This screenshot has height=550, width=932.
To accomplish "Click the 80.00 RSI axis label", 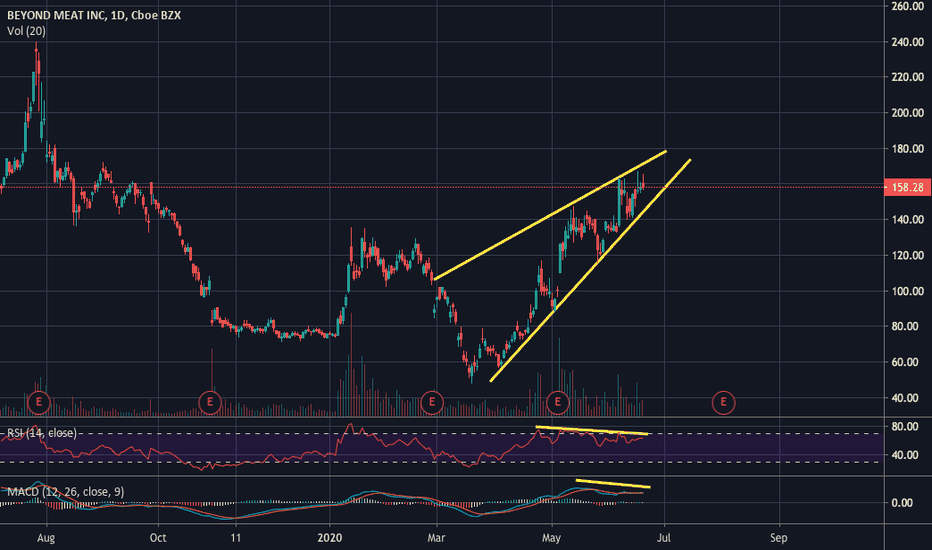I will click(x=905, y=426).
